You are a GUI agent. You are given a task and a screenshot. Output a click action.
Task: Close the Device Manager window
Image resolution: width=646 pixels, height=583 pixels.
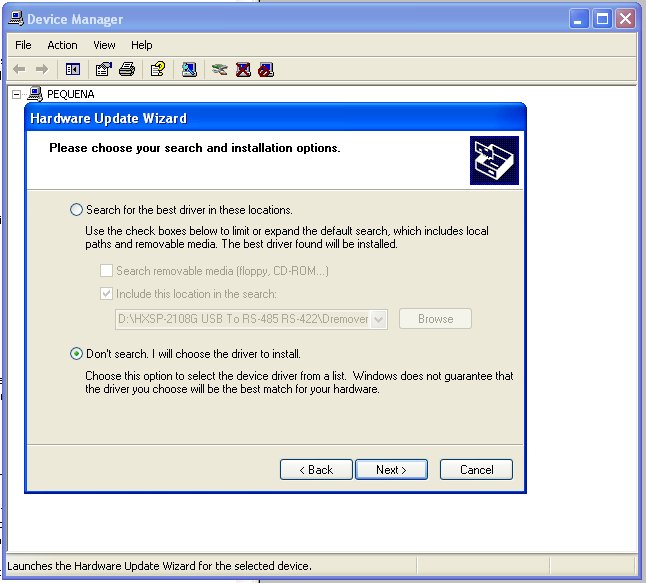click(625, 19)
